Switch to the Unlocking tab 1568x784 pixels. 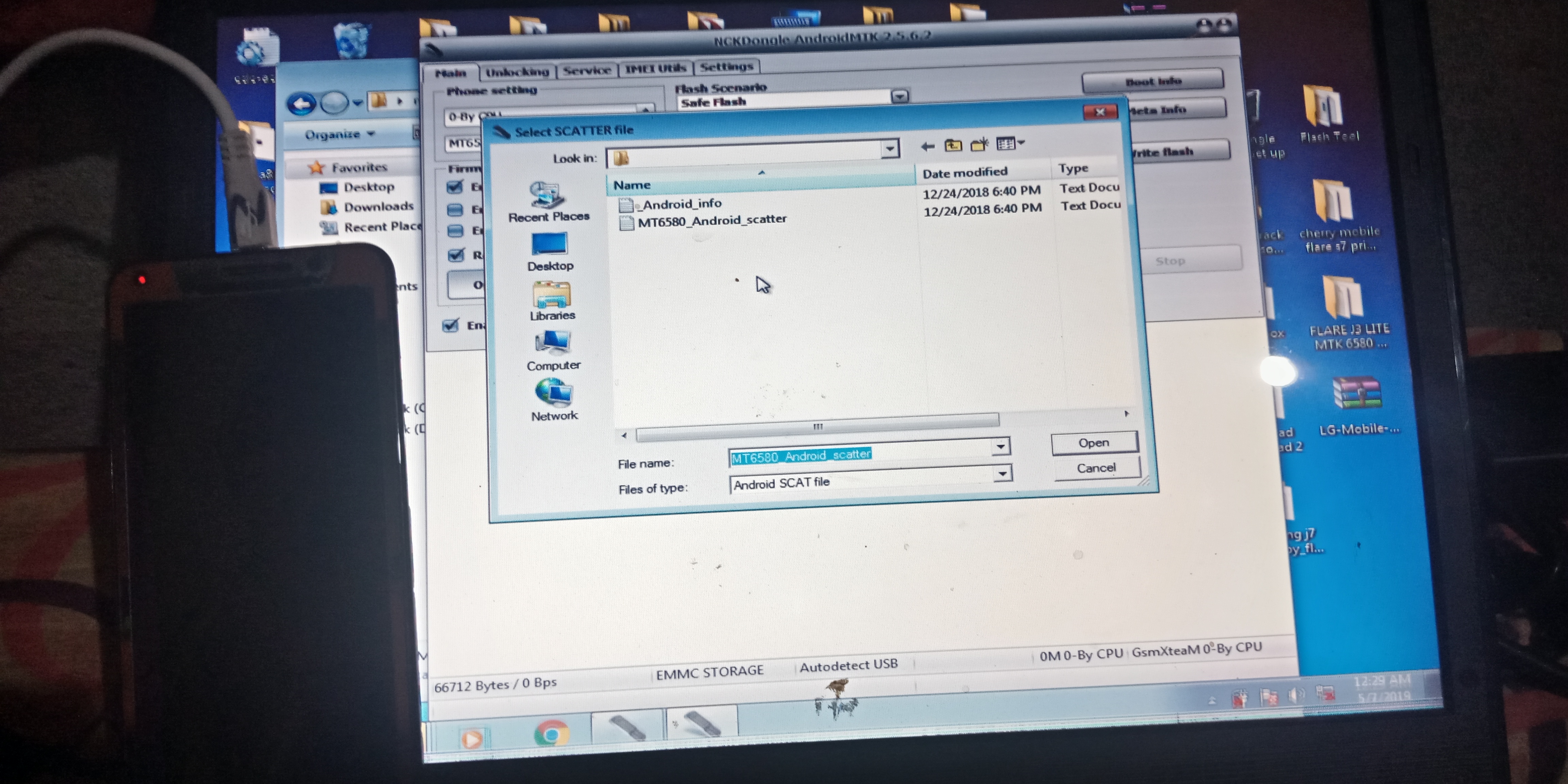coord(517,72)
